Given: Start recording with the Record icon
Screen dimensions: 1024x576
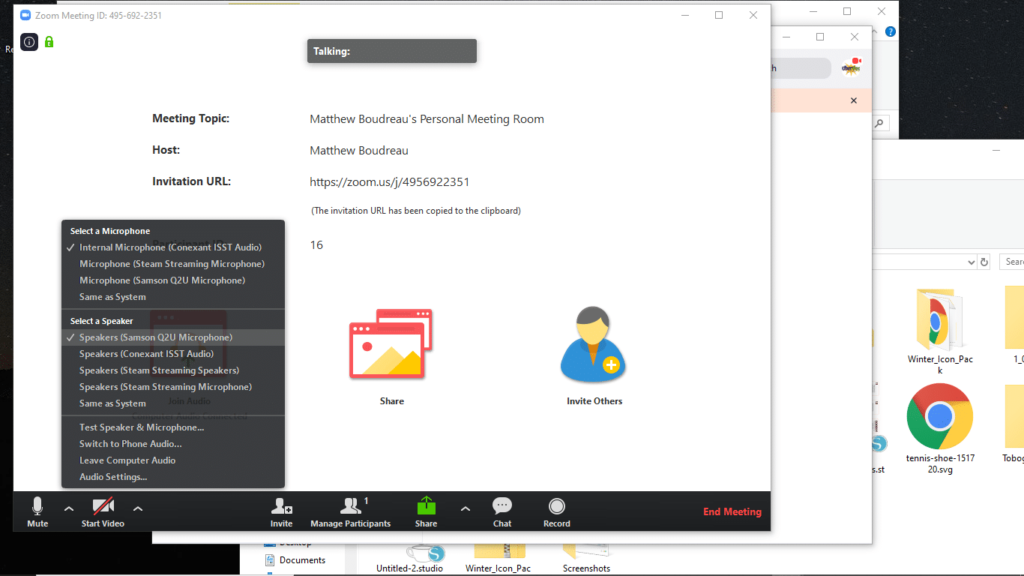Looking at the screenshot, I should coord(557,506).
